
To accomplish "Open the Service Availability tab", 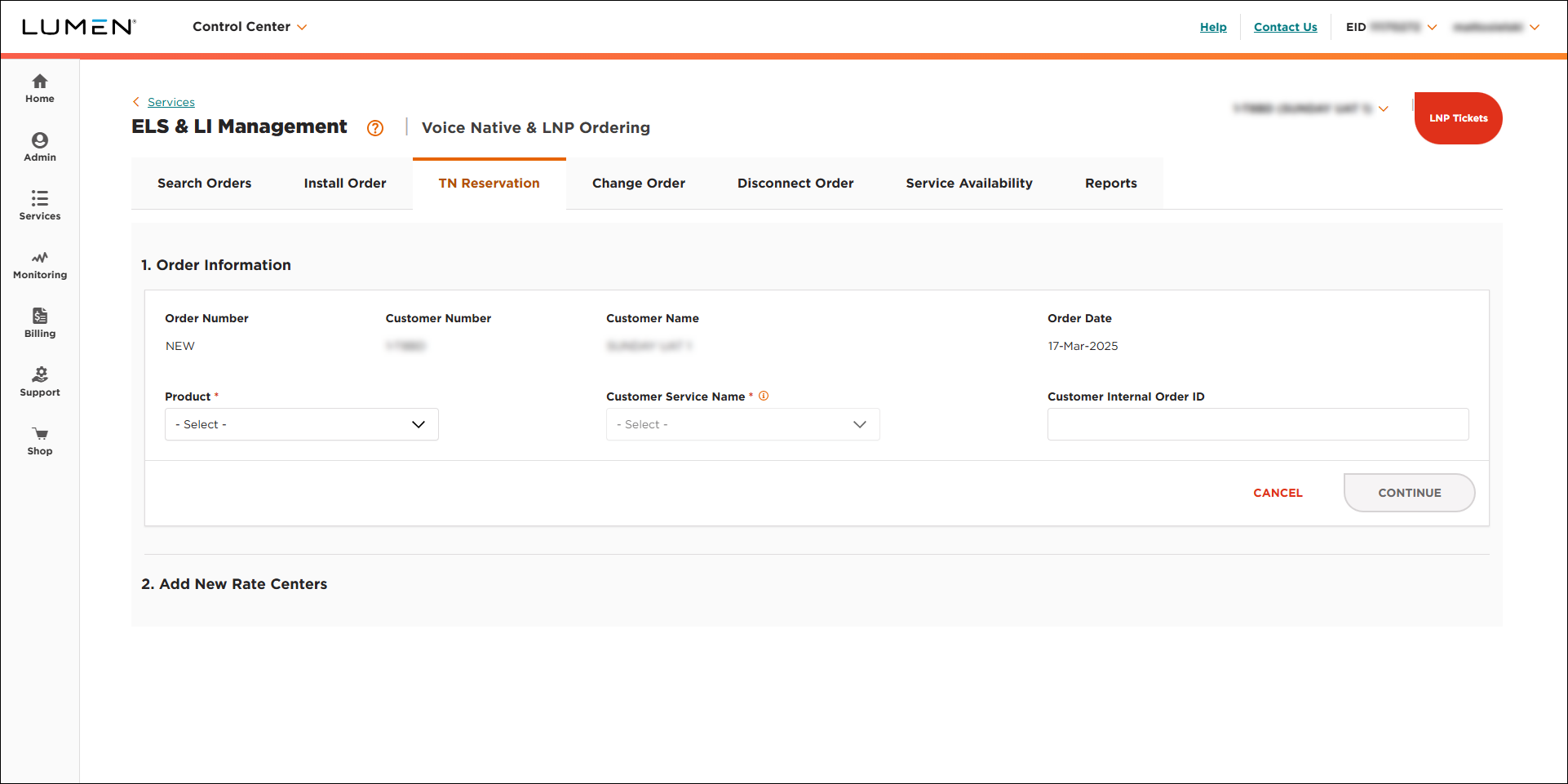I will coord(969,184).
